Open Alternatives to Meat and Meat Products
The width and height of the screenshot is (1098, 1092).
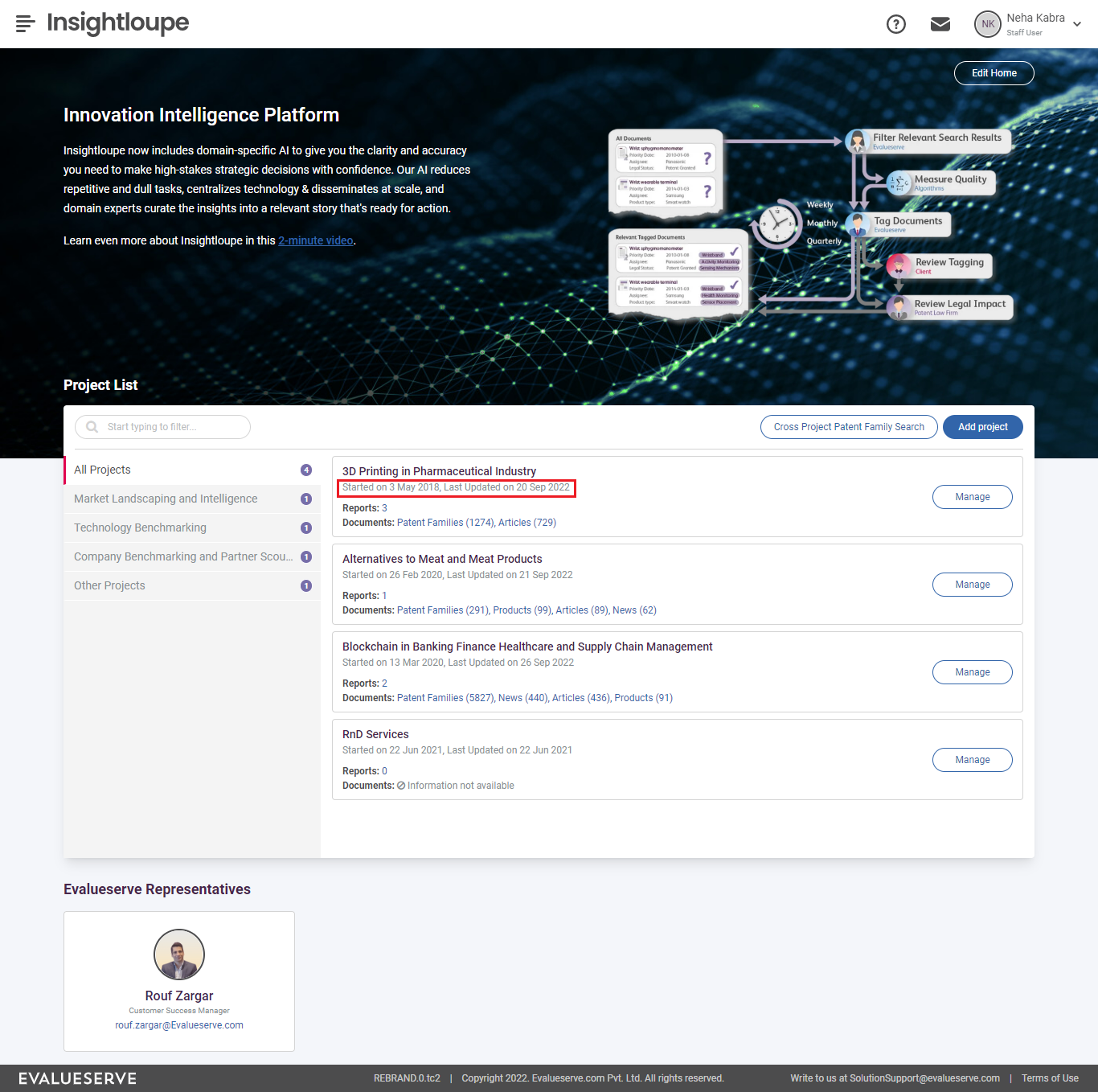[x=442, y=559]
